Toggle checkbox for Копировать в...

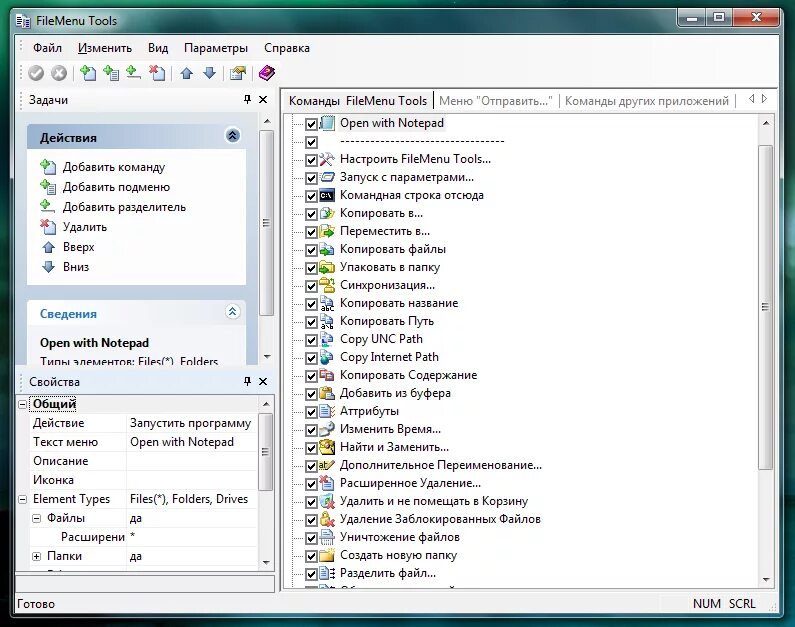click(311, 214)
